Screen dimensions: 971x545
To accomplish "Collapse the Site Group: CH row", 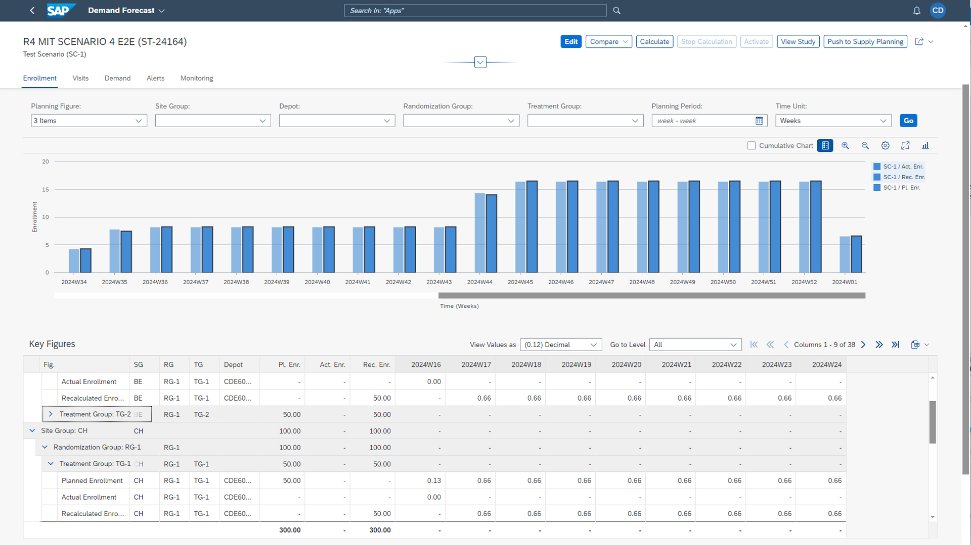I will pyautogui.click(x=31, y=430).
